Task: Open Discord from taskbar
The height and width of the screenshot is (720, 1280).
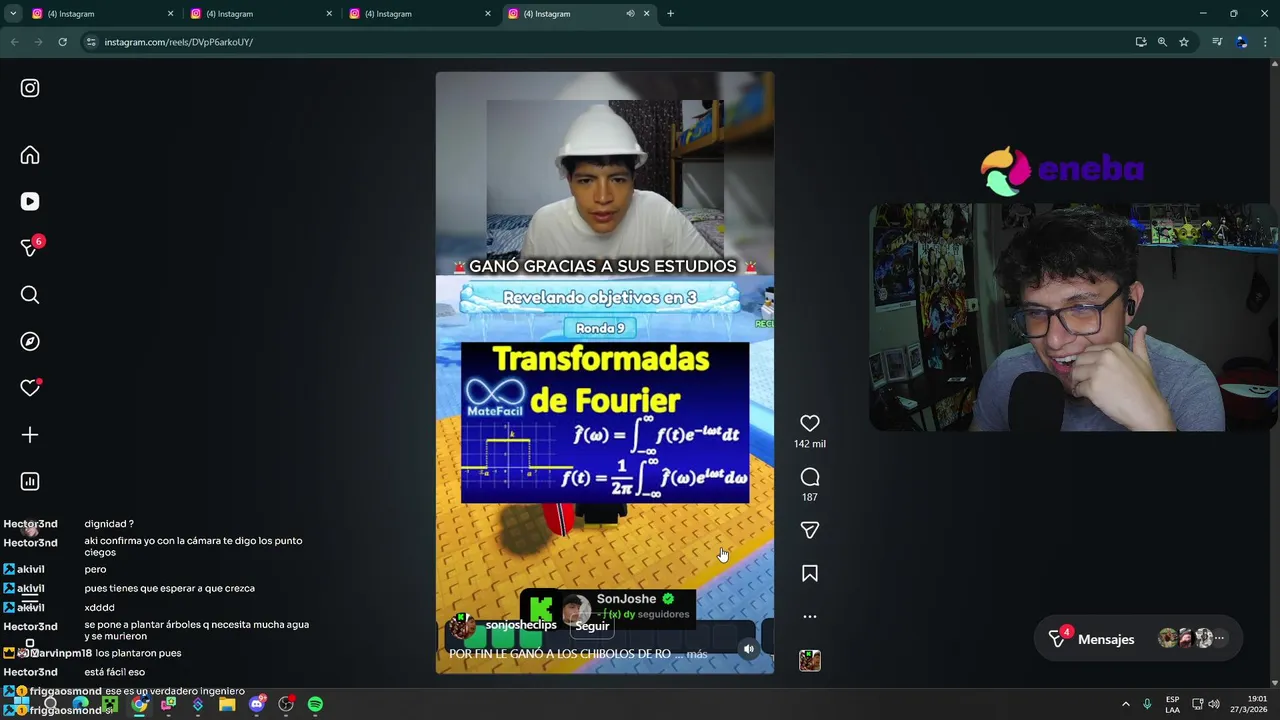Action: tap(257, 704)
